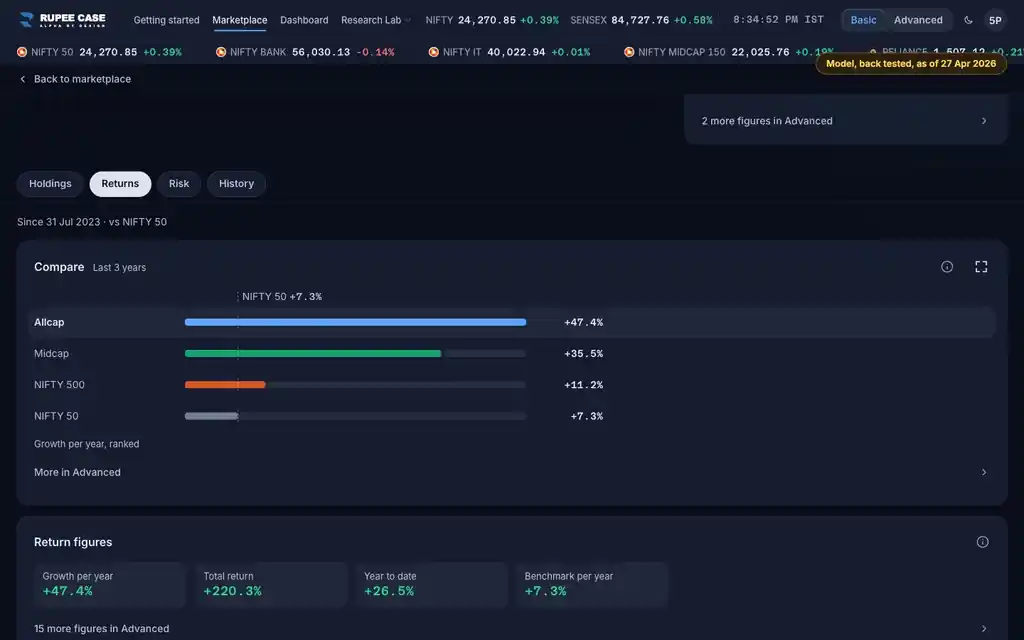
Task: Click the 'Growth per year' figure card
Action: tap(110, 584)
